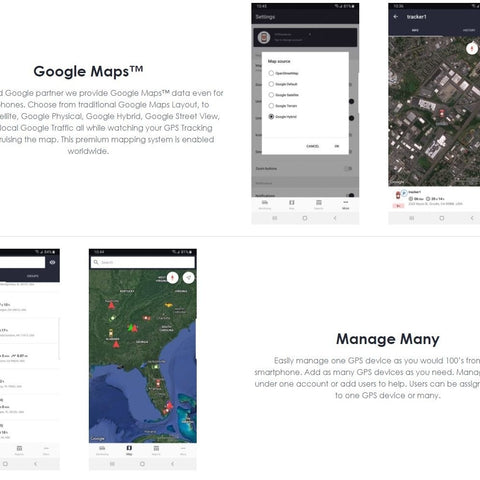
Task: Open the More menu on settings screen
Action: click(x=346, y=204)
